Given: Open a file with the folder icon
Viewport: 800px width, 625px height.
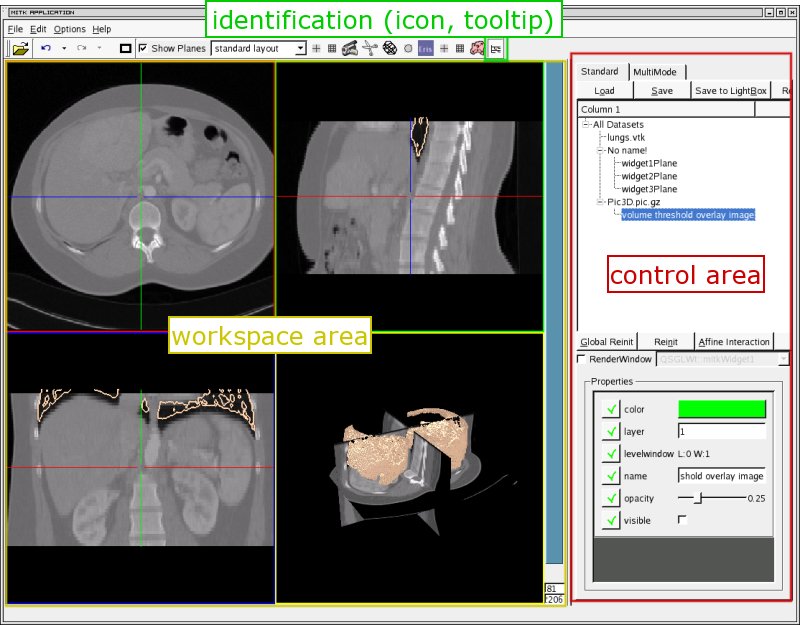Looking at the screenshot, I should [x=21, y=49].
